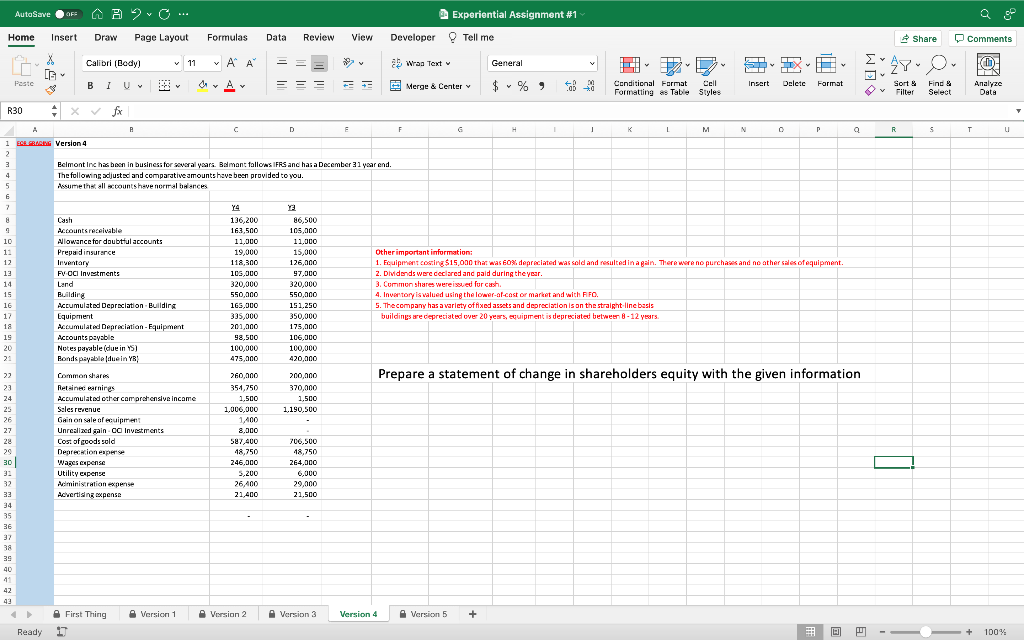Image resolution: width=1024 pixels, height=640 pixels.
Task: Open the Formulas ribbon tab
Action: (x=227, y=38)
